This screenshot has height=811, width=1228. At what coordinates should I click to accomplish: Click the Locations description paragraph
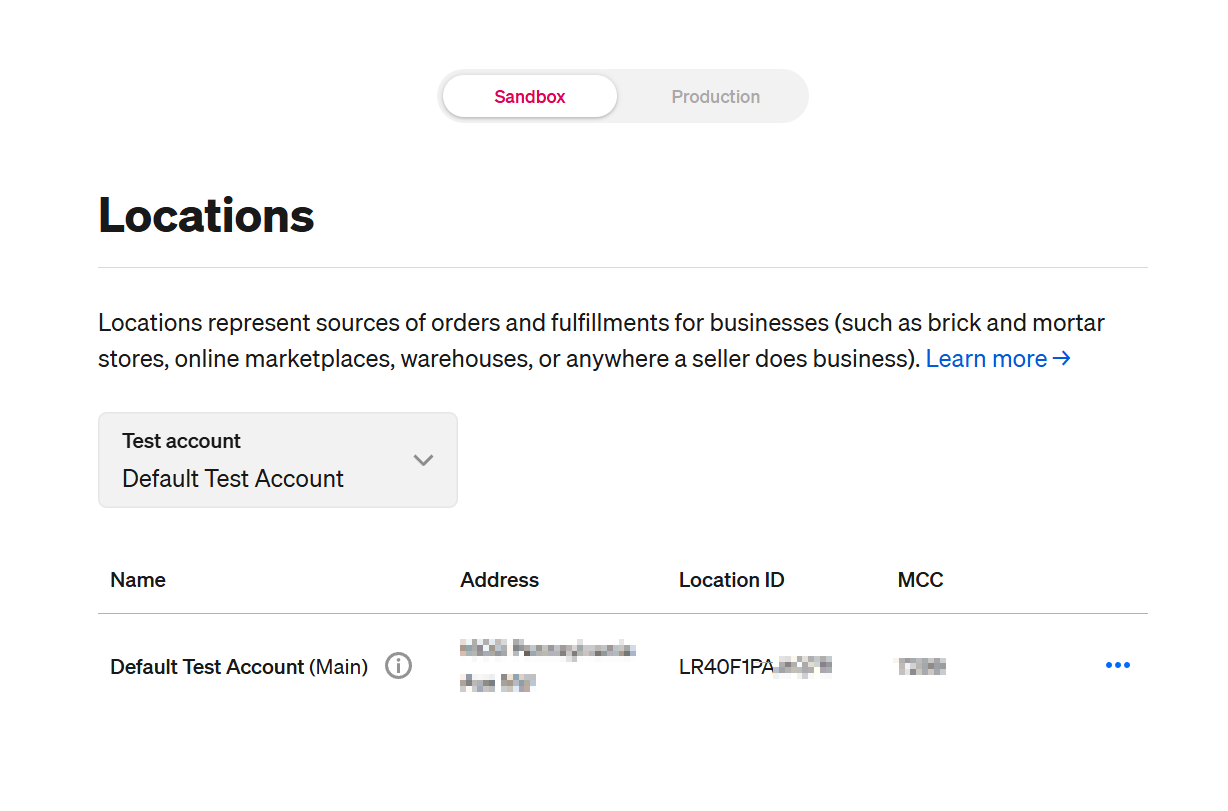600,341
